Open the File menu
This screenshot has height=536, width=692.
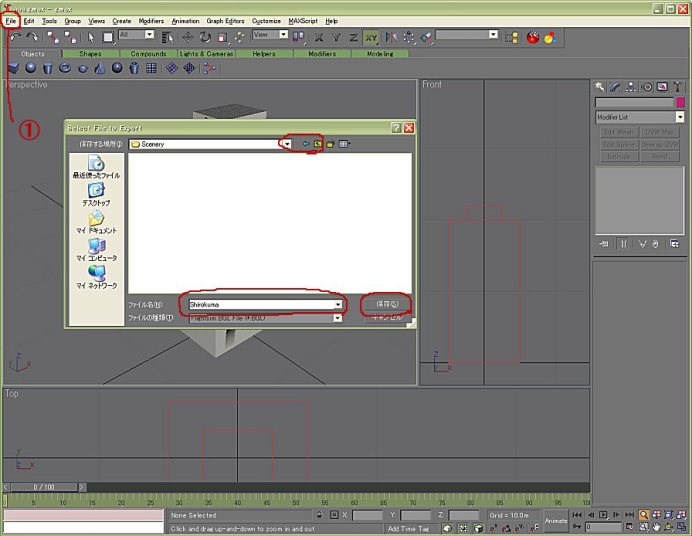11,21
